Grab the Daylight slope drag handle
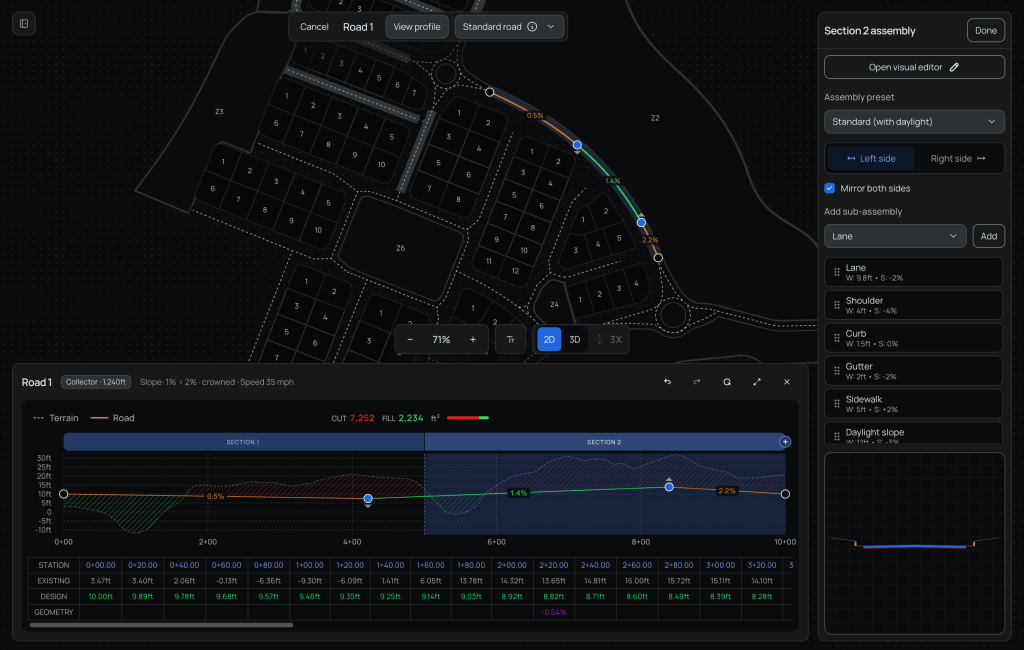This screenshot has width=1024, height=650. (x=837, y=436)
